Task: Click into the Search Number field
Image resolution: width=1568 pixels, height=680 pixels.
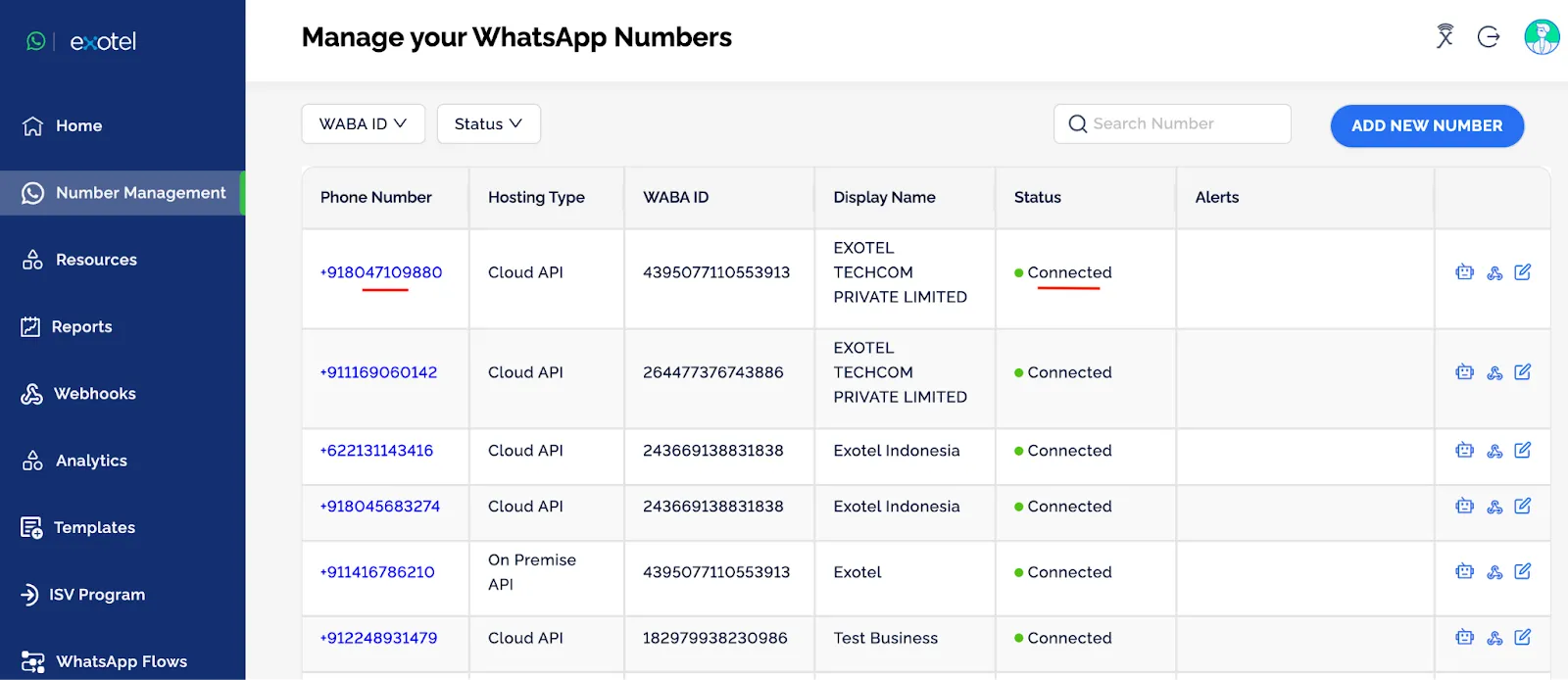Action: pyautogui.click(x=1172, y=124)
